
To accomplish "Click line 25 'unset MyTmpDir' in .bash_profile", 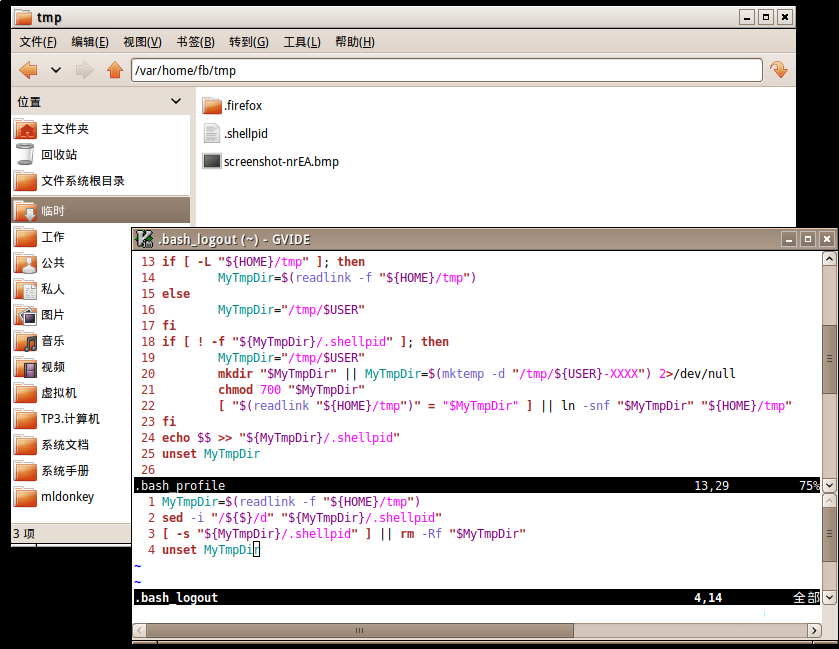I will pyautogui.click(x=211, y=454).
